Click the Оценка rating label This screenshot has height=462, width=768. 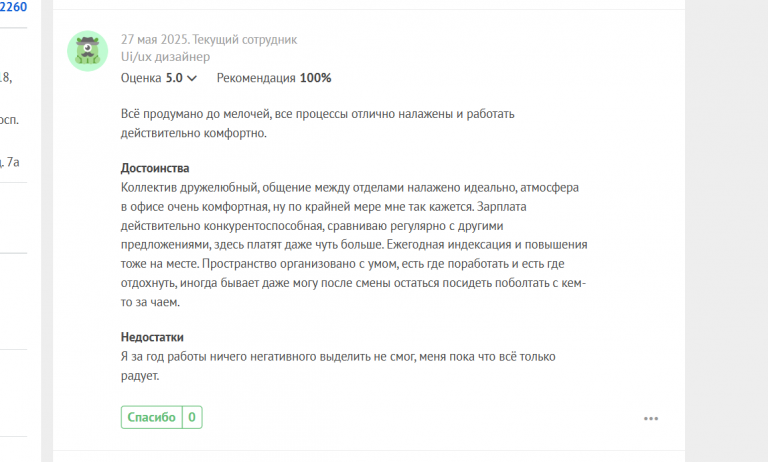[x=141, y=77]
